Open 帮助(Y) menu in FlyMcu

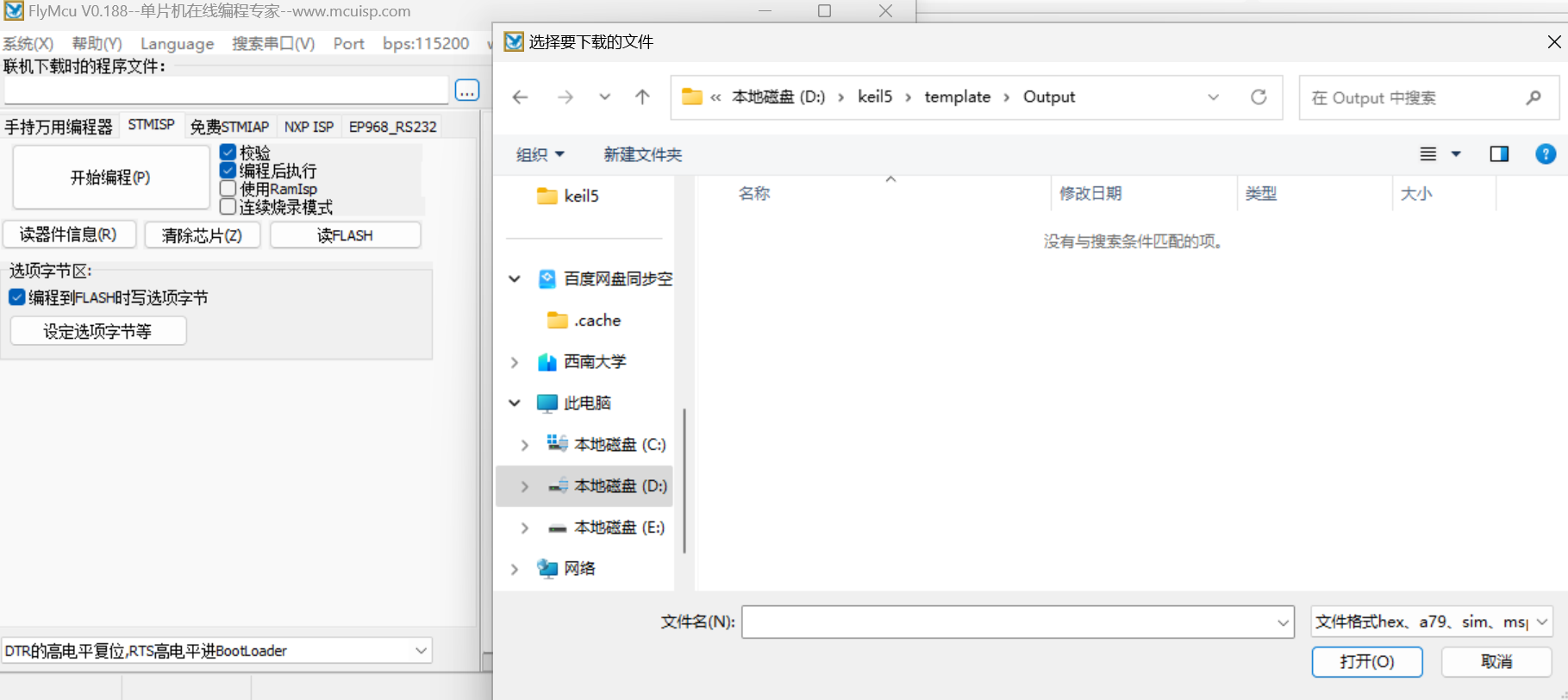[97, 43]
